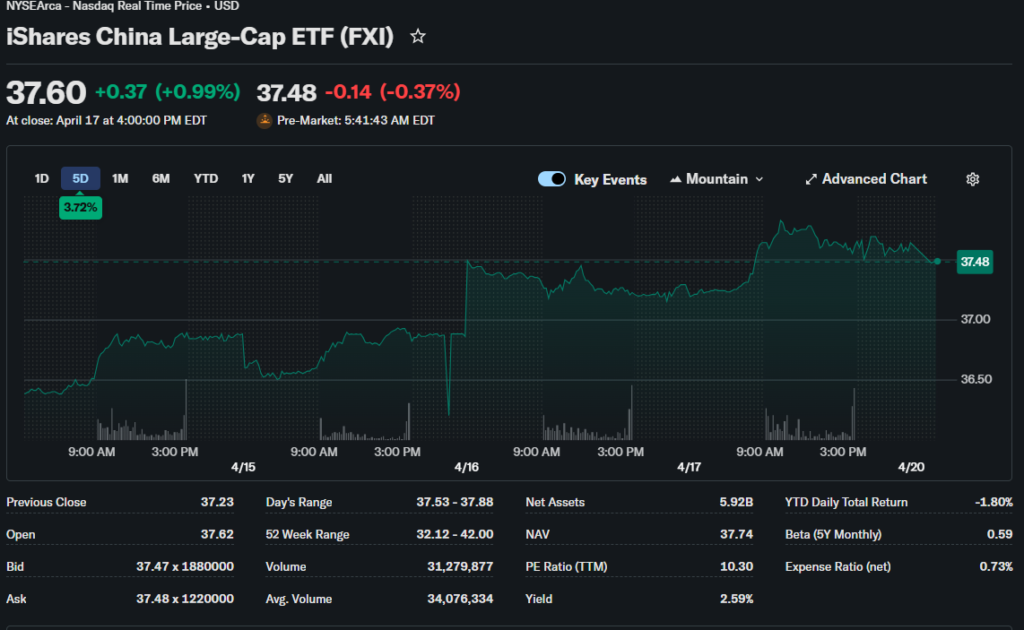Choose the 1Y chart range
Viewport: 1024px width, 630px height.
pyautogui.click(x=248, y=179)
